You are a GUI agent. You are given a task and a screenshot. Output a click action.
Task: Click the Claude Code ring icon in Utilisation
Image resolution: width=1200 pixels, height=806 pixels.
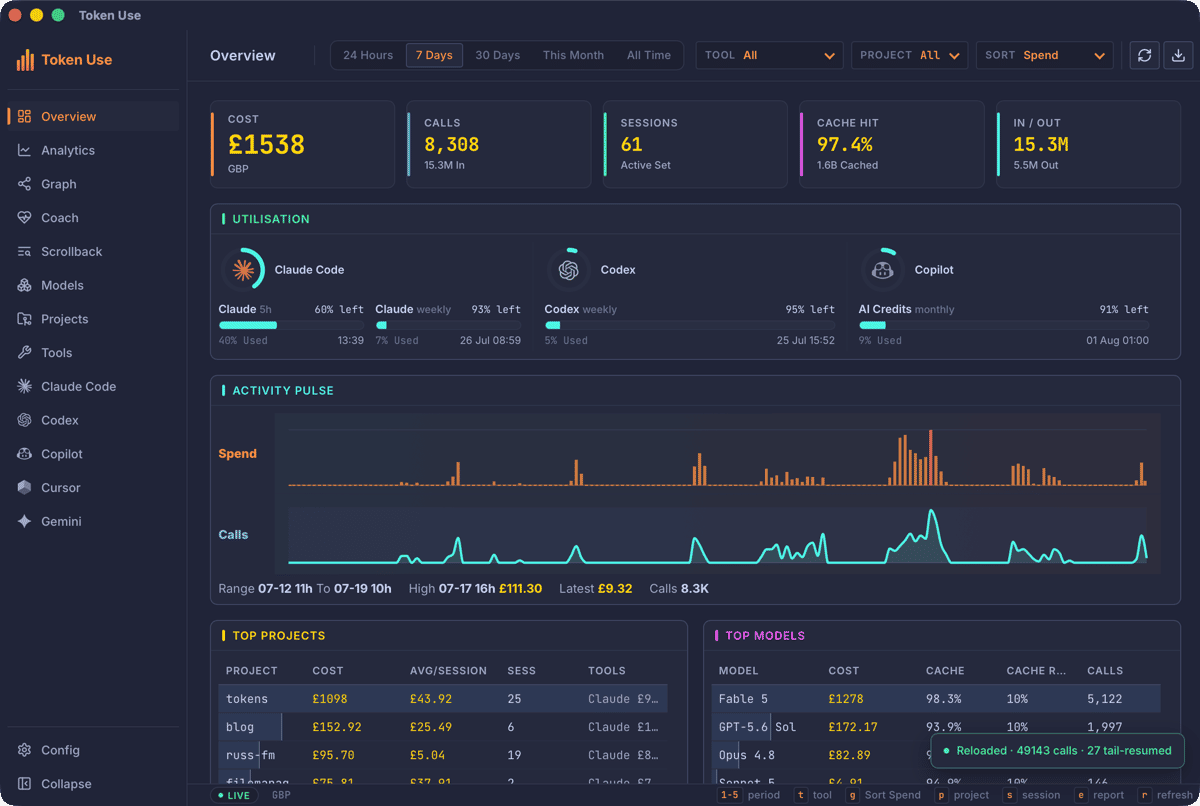(x=243, y=269)
